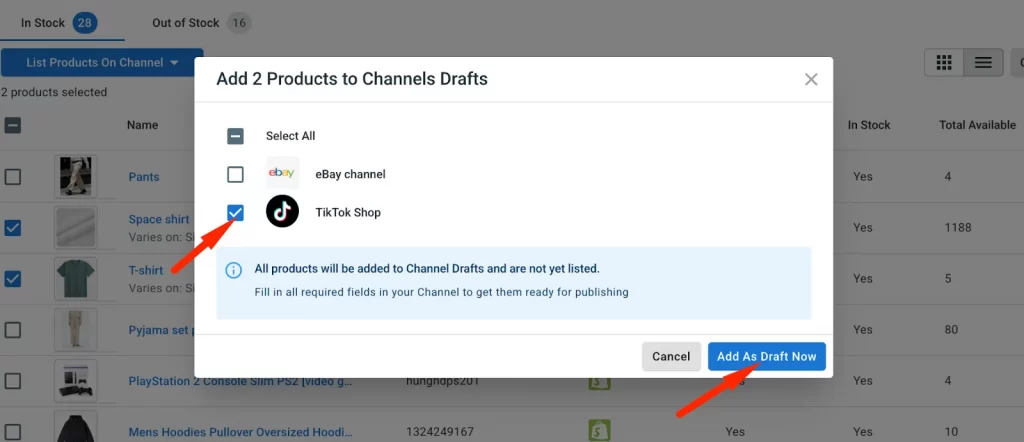Uncheck the T-shirt row checkbox
Viewport: 1024px width, 442px height.
tap(13, 279)
